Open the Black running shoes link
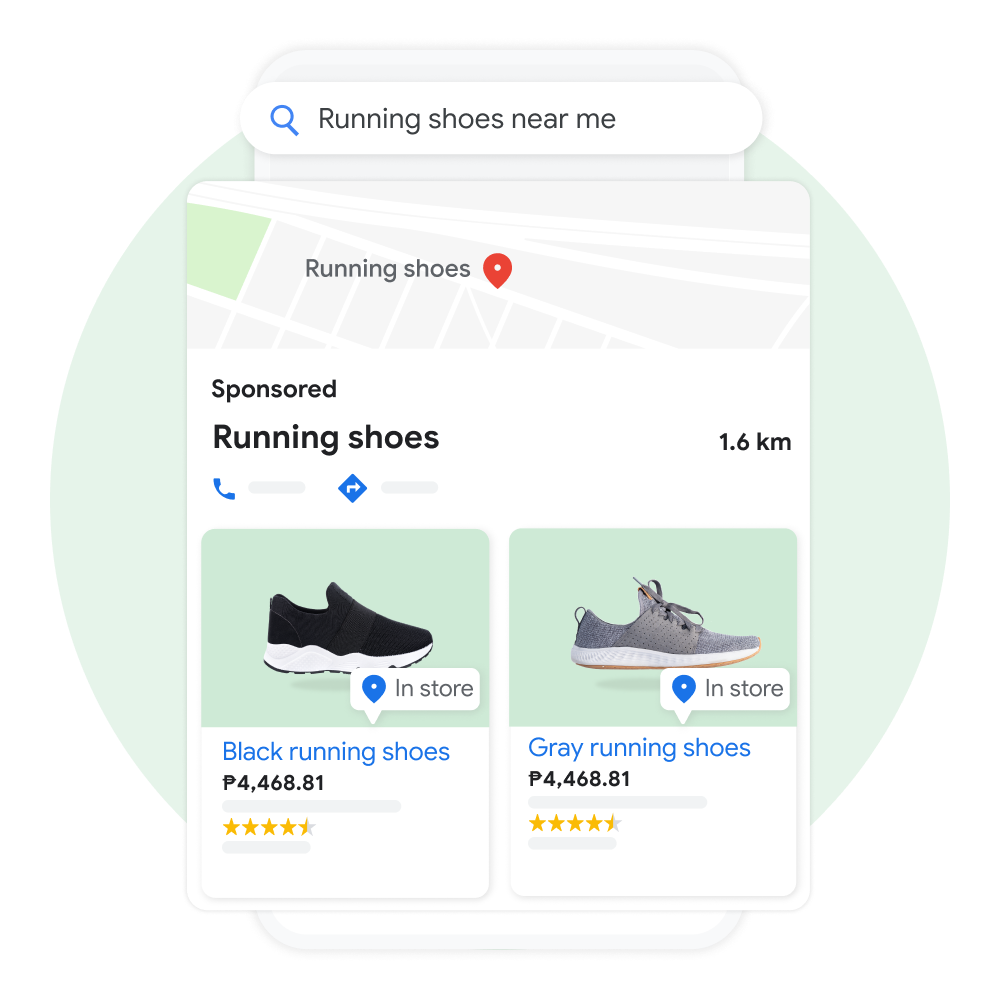This screenshot has width=1000, height=1000. click(x=336, y=752)
